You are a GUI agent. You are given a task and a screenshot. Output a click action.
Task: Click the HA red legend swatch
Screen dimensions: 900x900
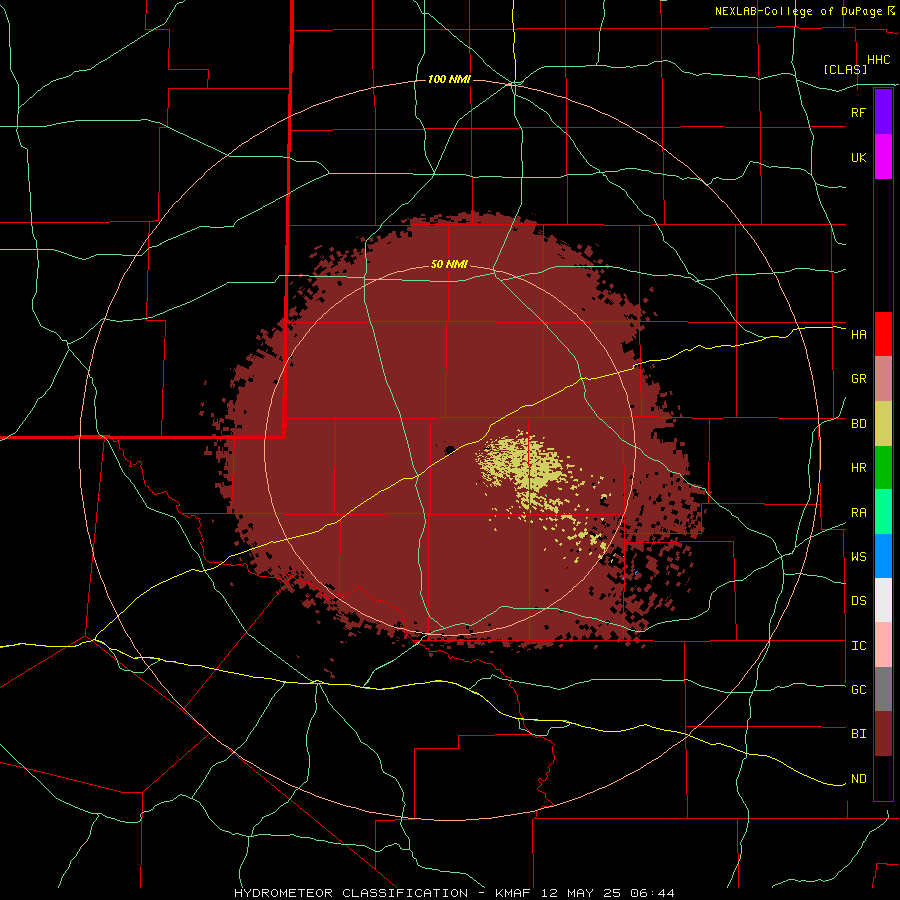883,334
